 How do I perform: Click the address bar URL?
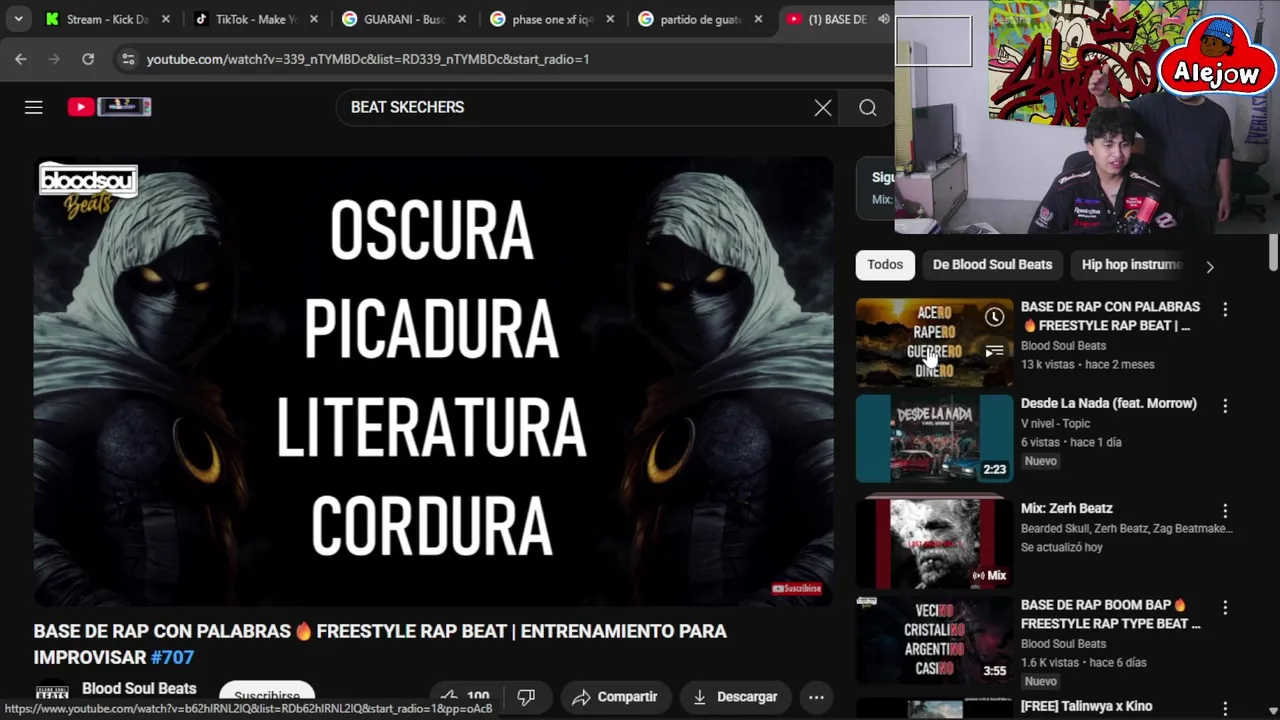(x=368, y=59)
